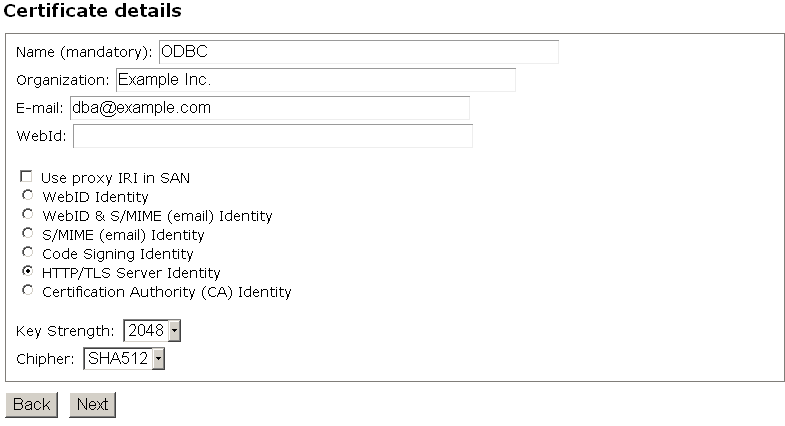Enable the Use proxy IRI in SAN checkbox
The width and height of the screenshot is (785, 426).
[27, 177]
